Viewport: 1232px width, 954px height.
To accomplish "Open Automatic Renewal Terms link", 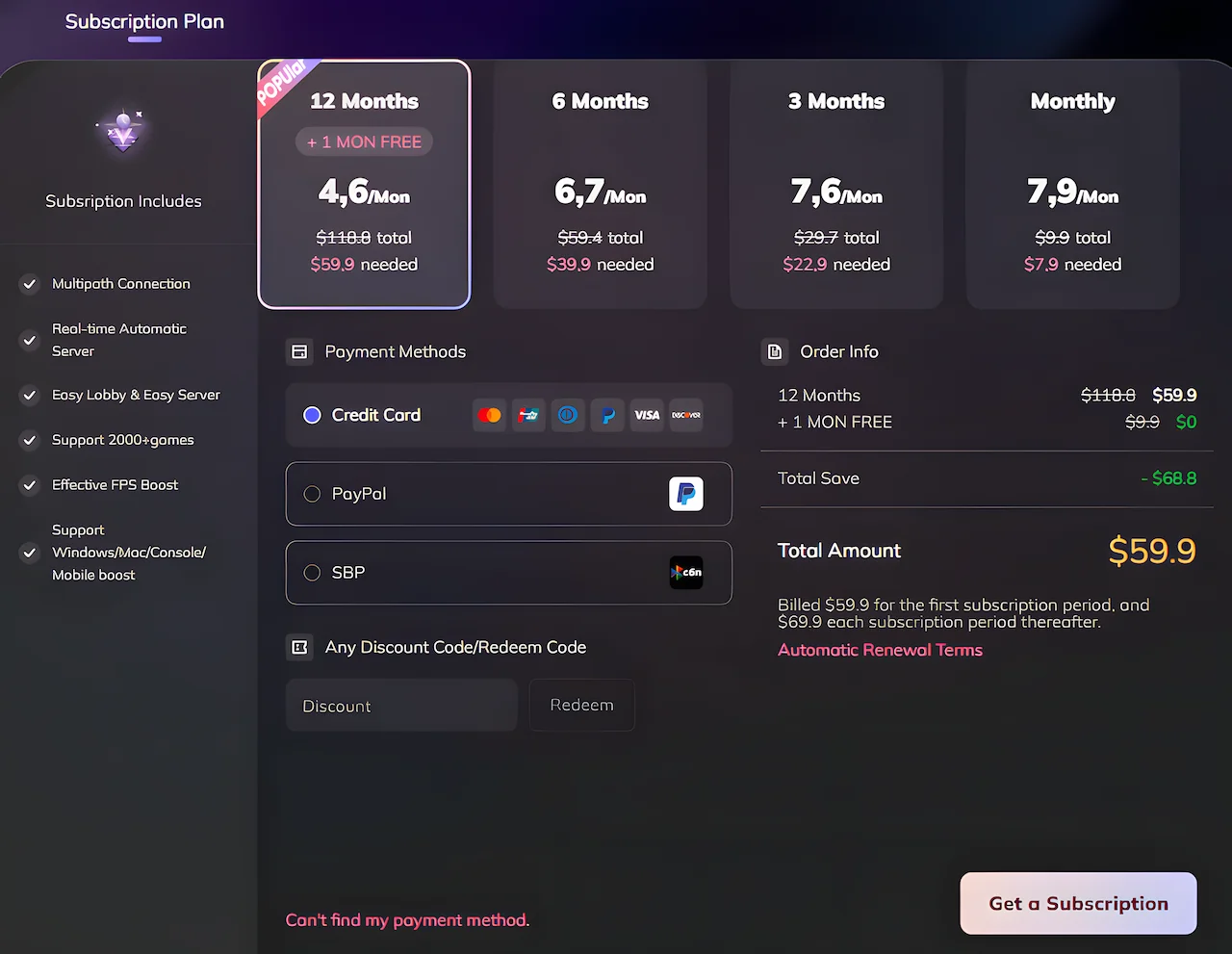I will coord(880,650).
